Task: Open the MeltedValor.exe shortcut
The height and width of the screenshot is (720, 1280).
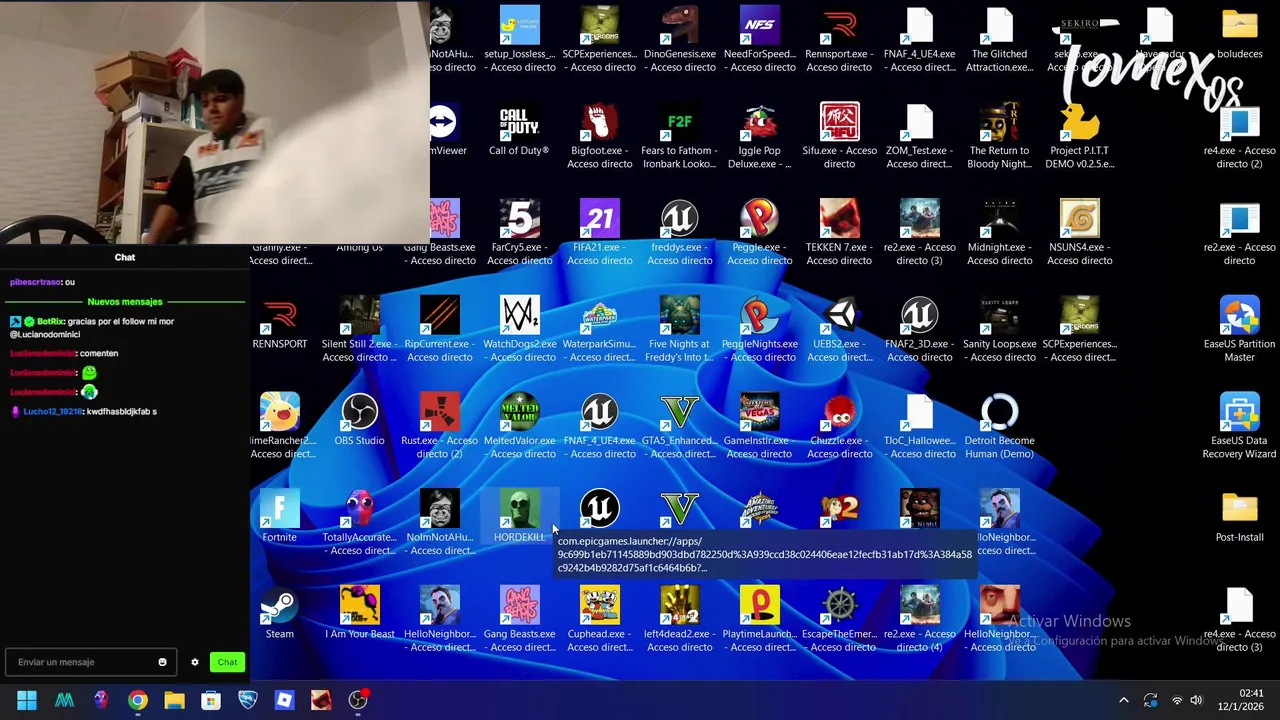Action: click(x=519, y=426)
